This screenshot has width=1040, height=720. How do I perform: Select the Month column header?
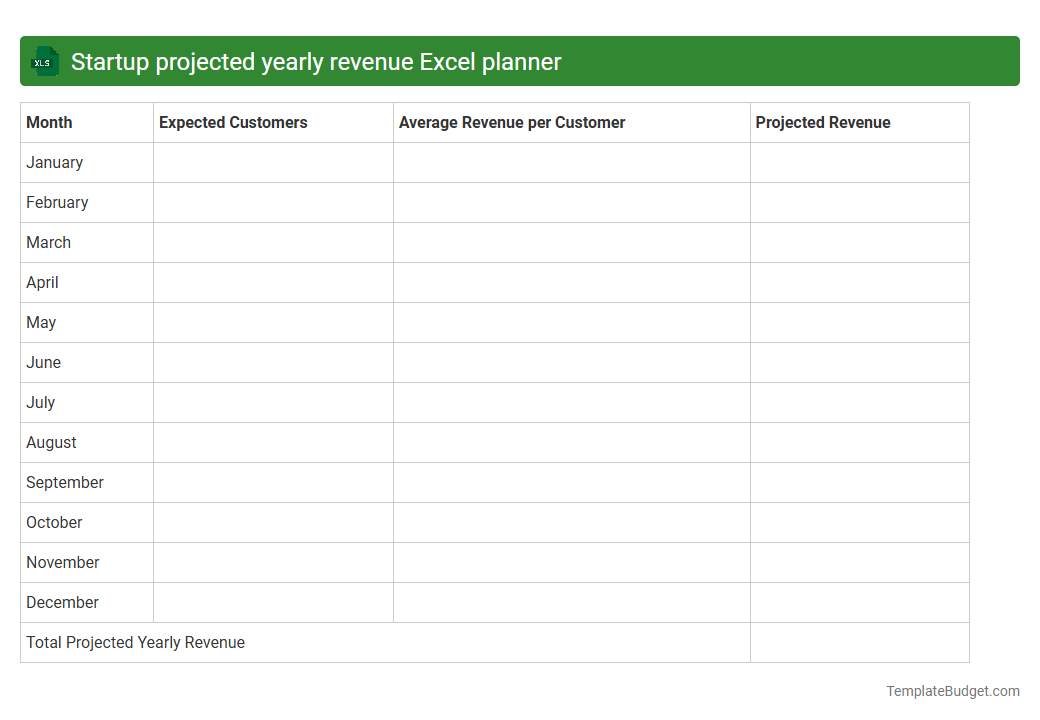(49, 122)
